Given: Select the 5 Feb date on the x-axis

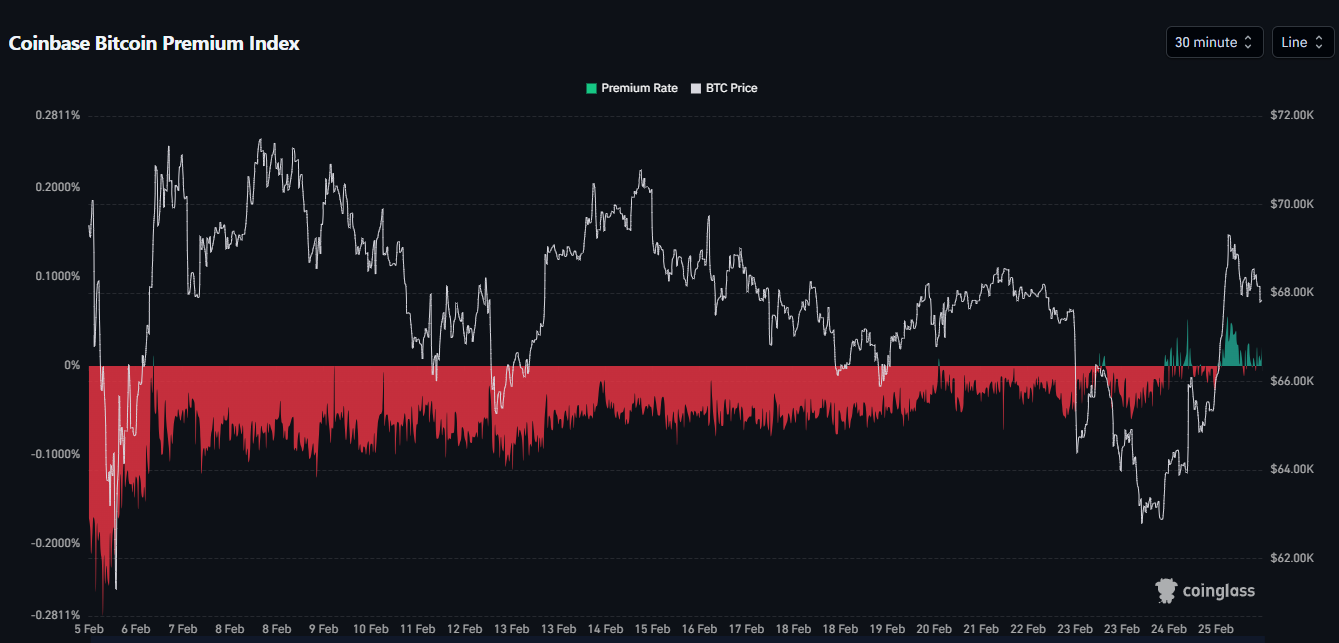Looking at the screenshot, I should pyautogui.click(x=89, y=629).
